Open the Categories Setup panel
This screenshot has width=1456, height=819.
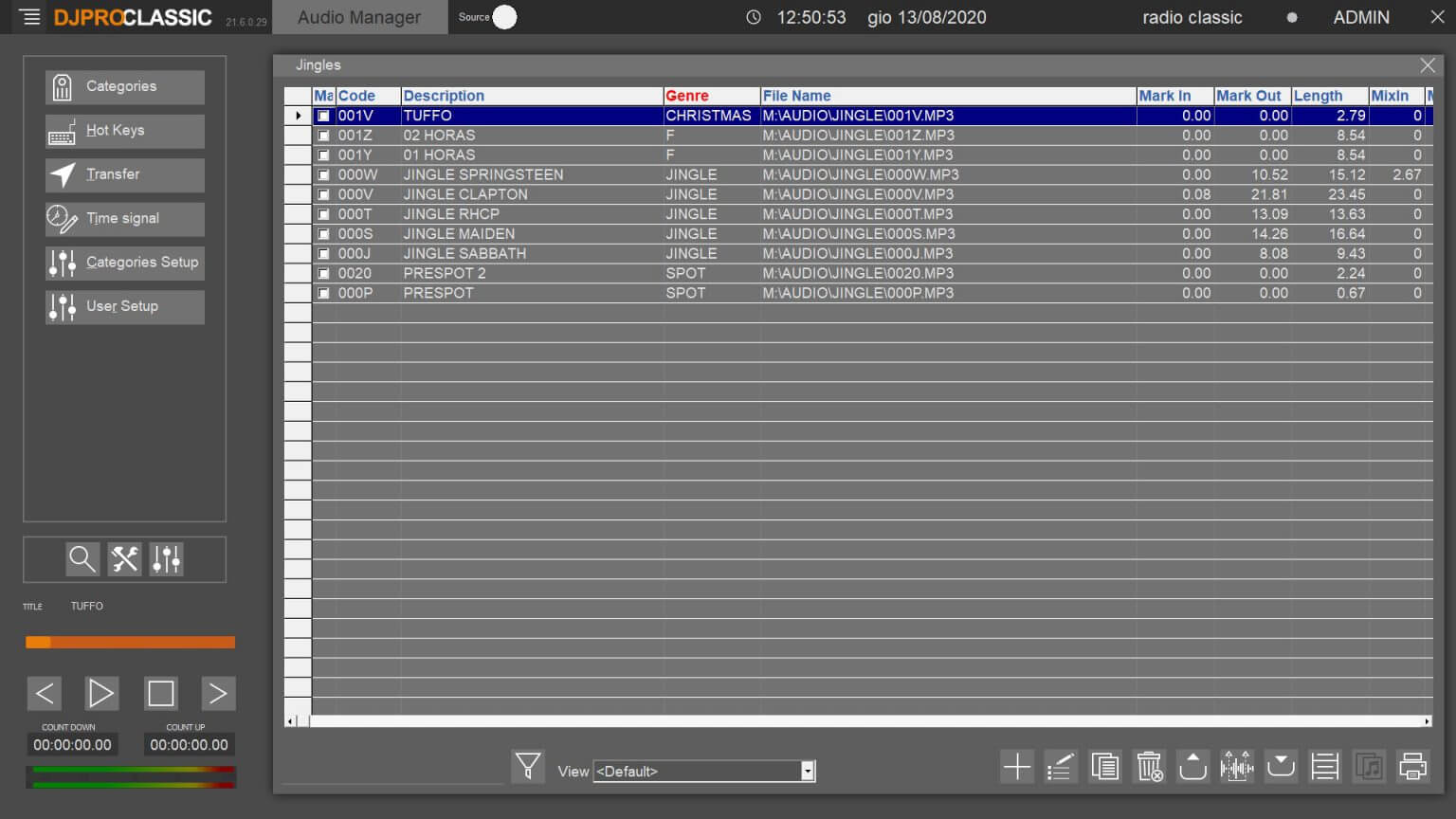124,263
